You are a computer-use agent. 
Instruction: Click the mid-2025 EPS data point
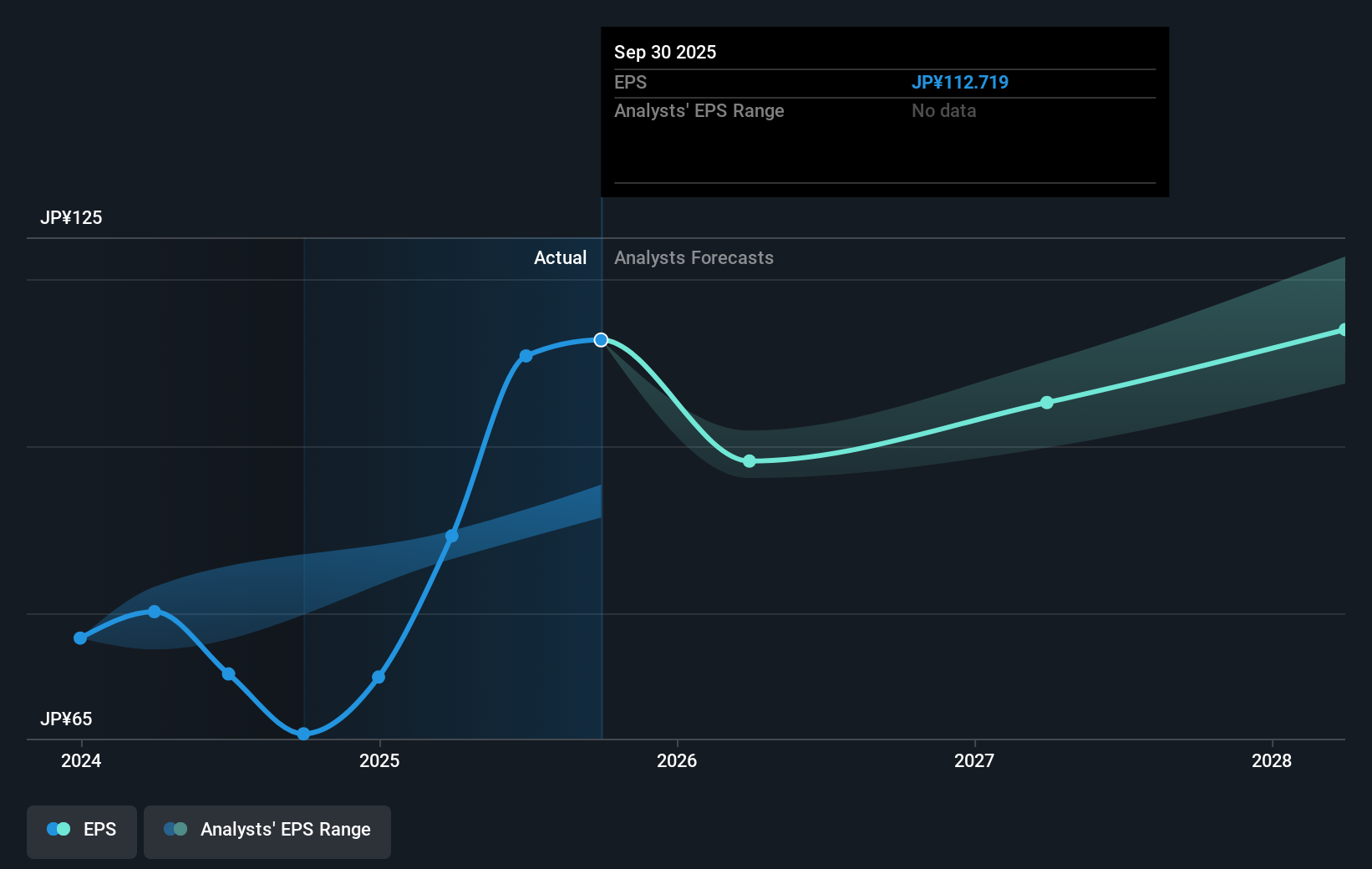pos(526,356)
